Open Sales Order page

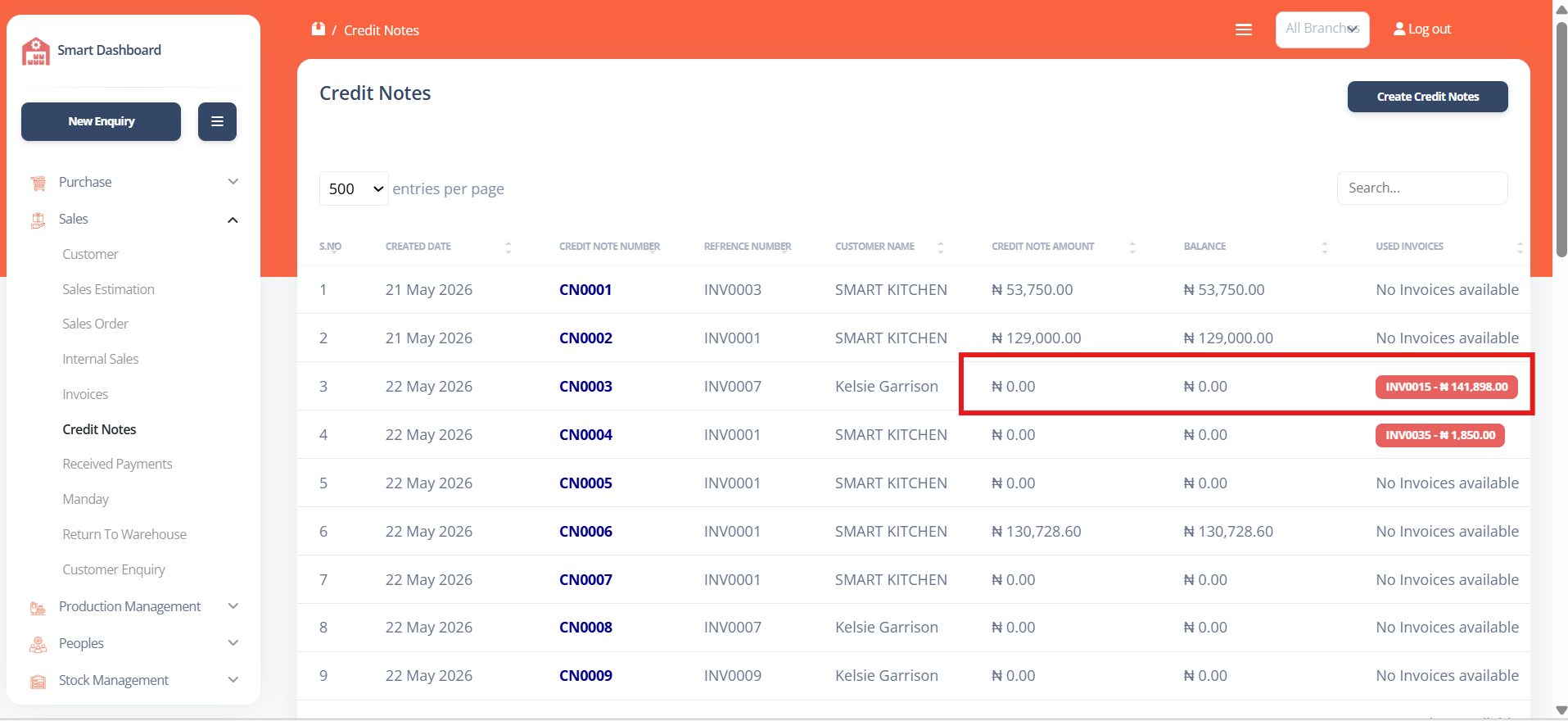[x=95, y=324]
